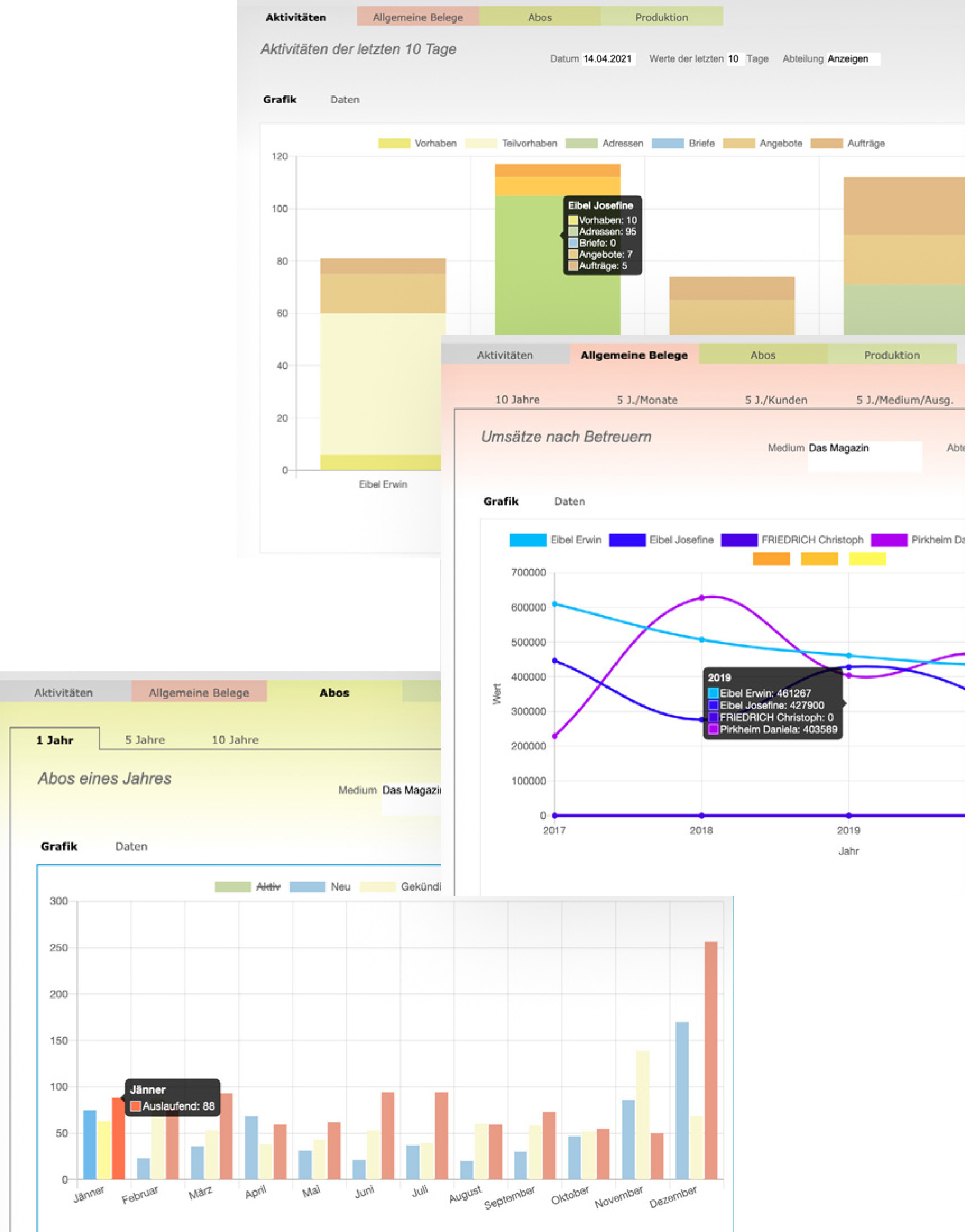Open the Allgemeine Belege tab
This screenshot has width=965, height=1232.
tap(418, 16)
